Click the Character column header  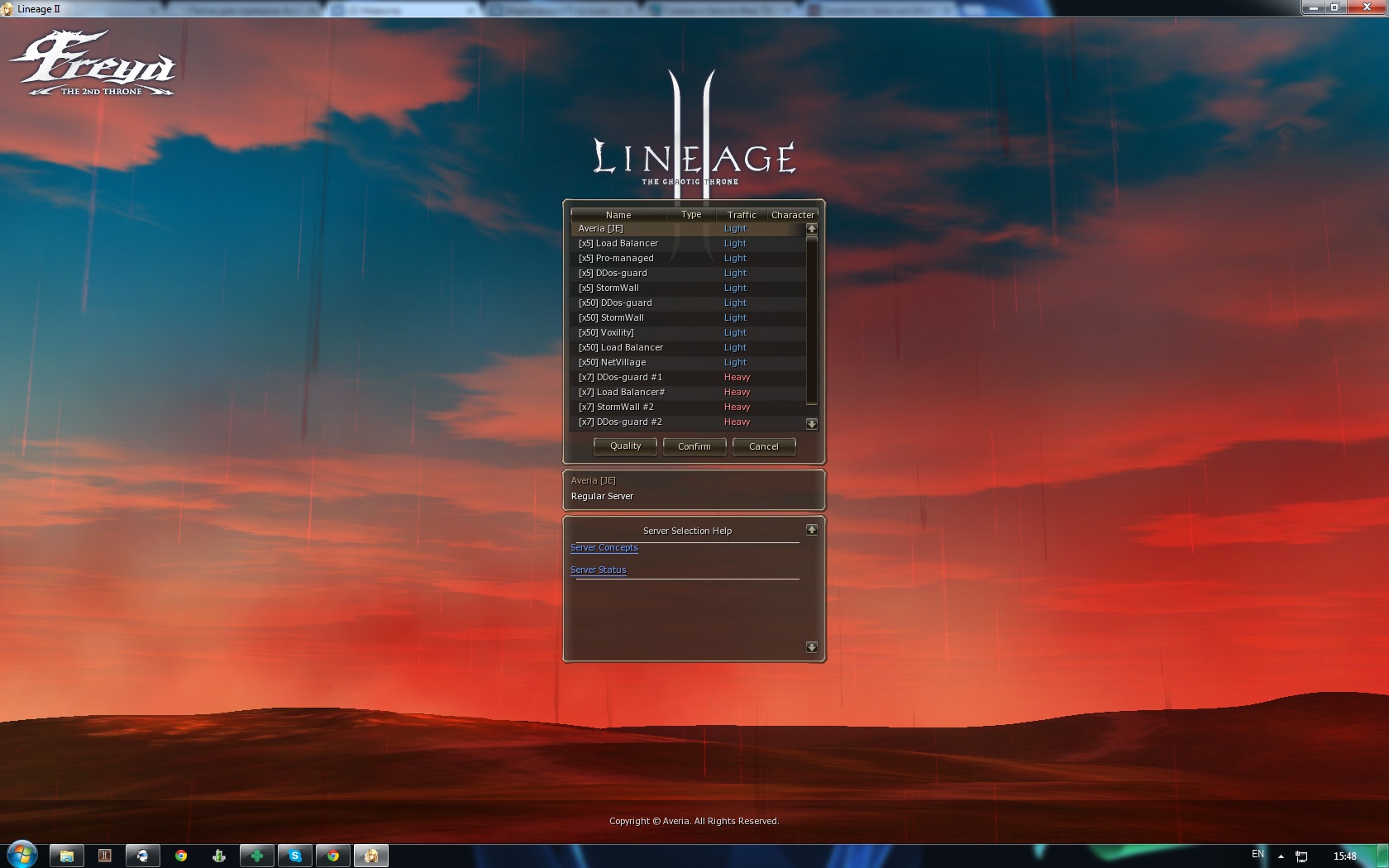click(792, 215)
